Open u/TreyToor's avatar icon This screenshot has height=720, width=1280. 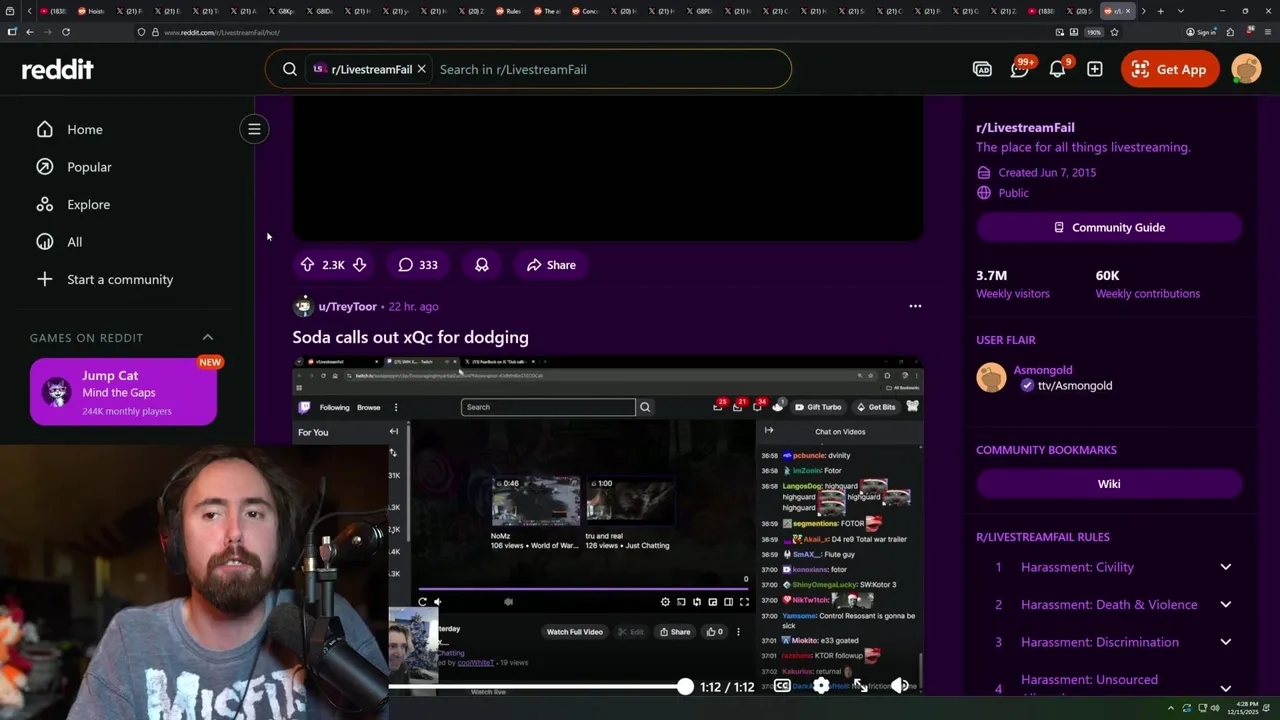303,306
